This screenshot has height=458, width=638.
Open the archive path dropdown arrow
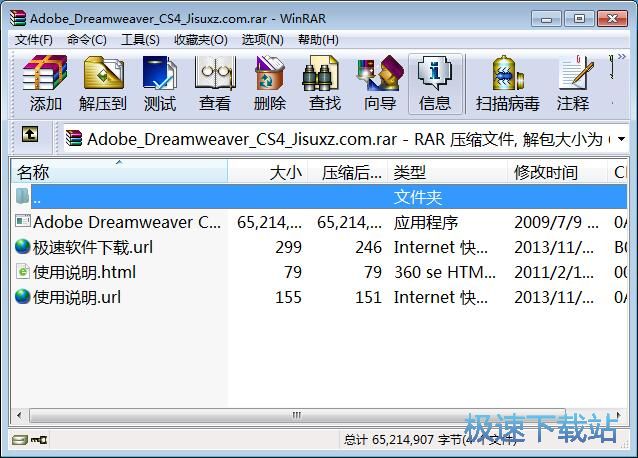click(x=621, y=139)
